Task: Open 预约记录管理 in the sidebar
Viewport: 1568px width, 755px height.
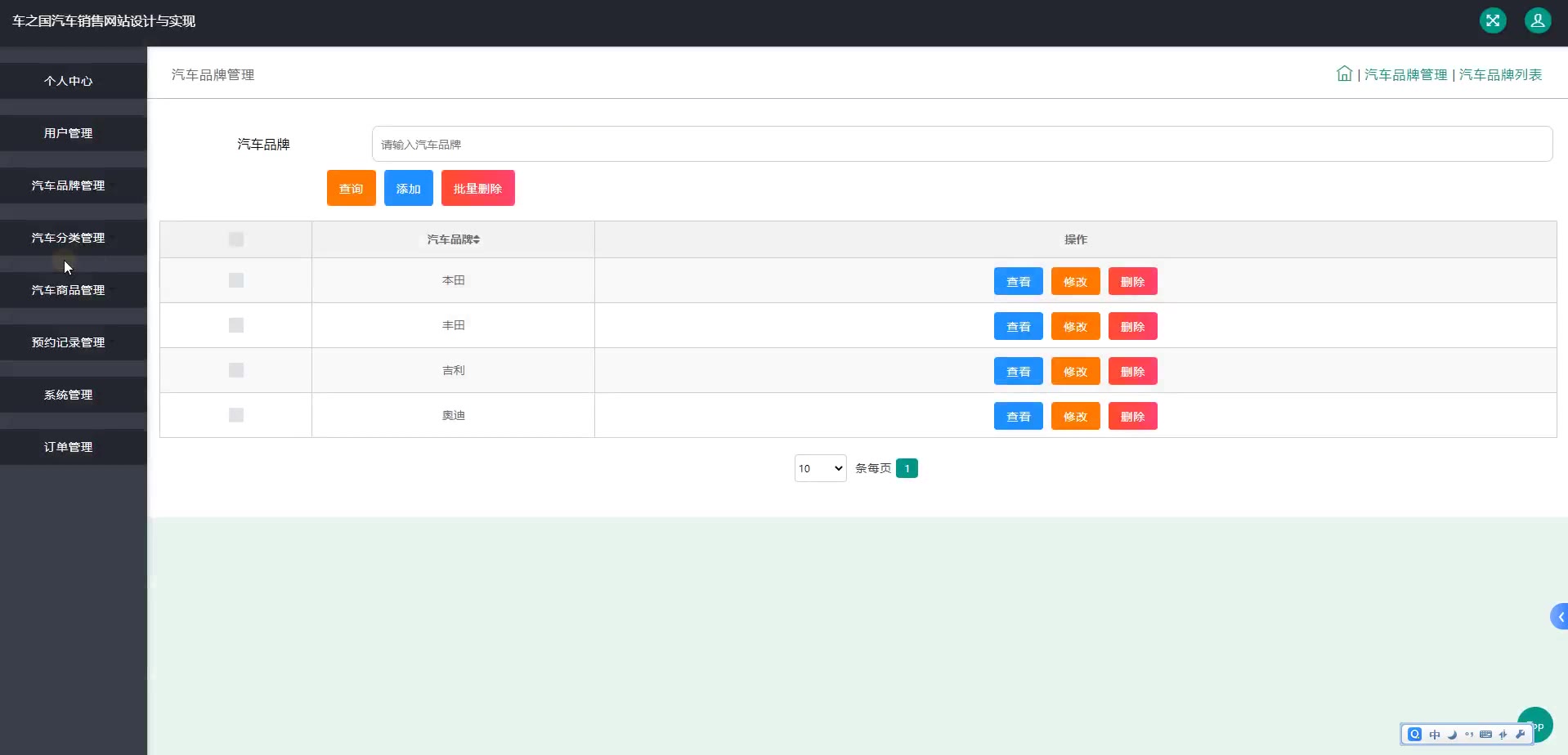Action: [74, 342]
